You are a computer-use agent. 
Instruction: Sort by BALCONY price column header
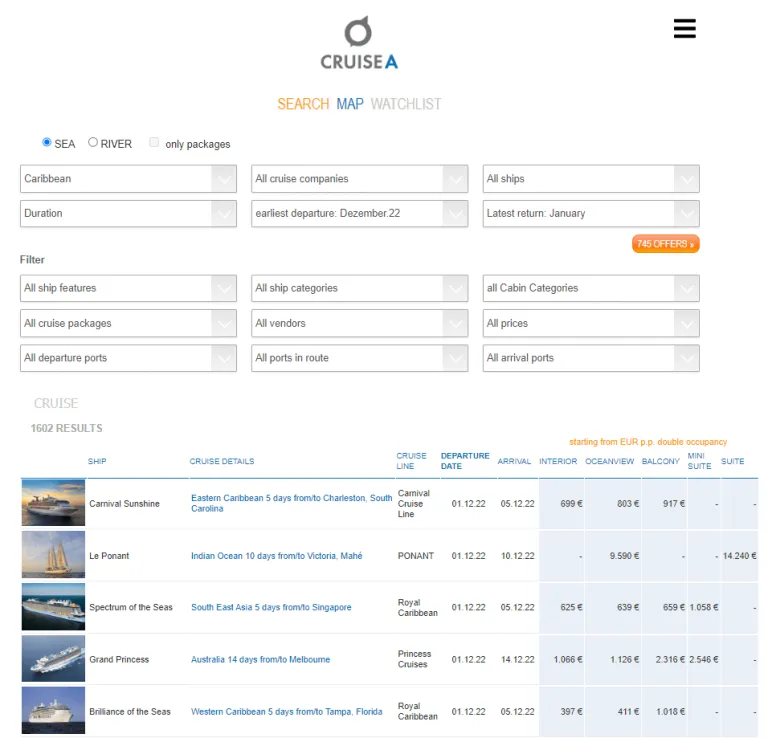point(661,461)
